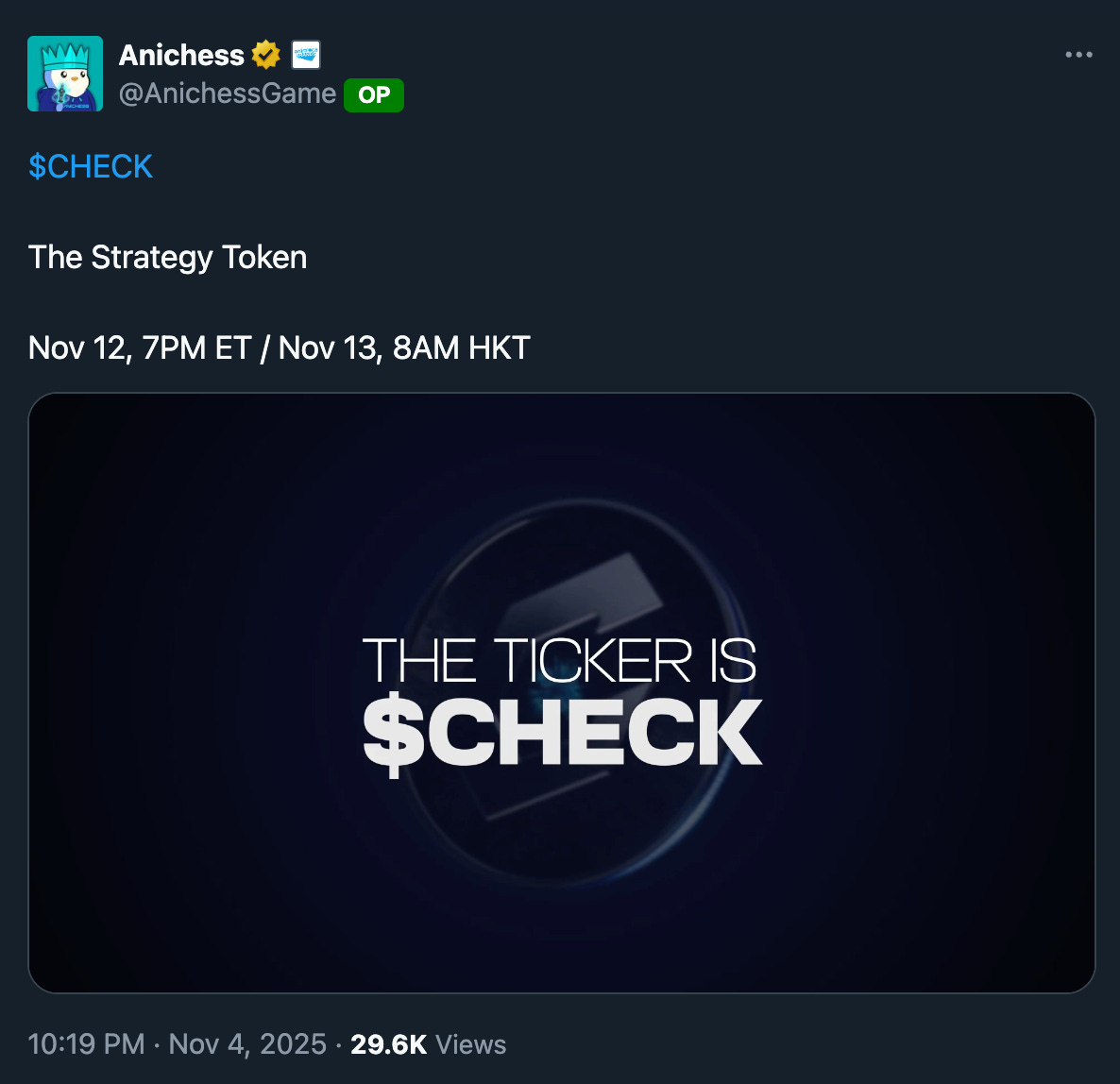1120x1084 pixels.
Task: Open the 10:19 PM timestamp link
Action: (x=86, y=1044)
